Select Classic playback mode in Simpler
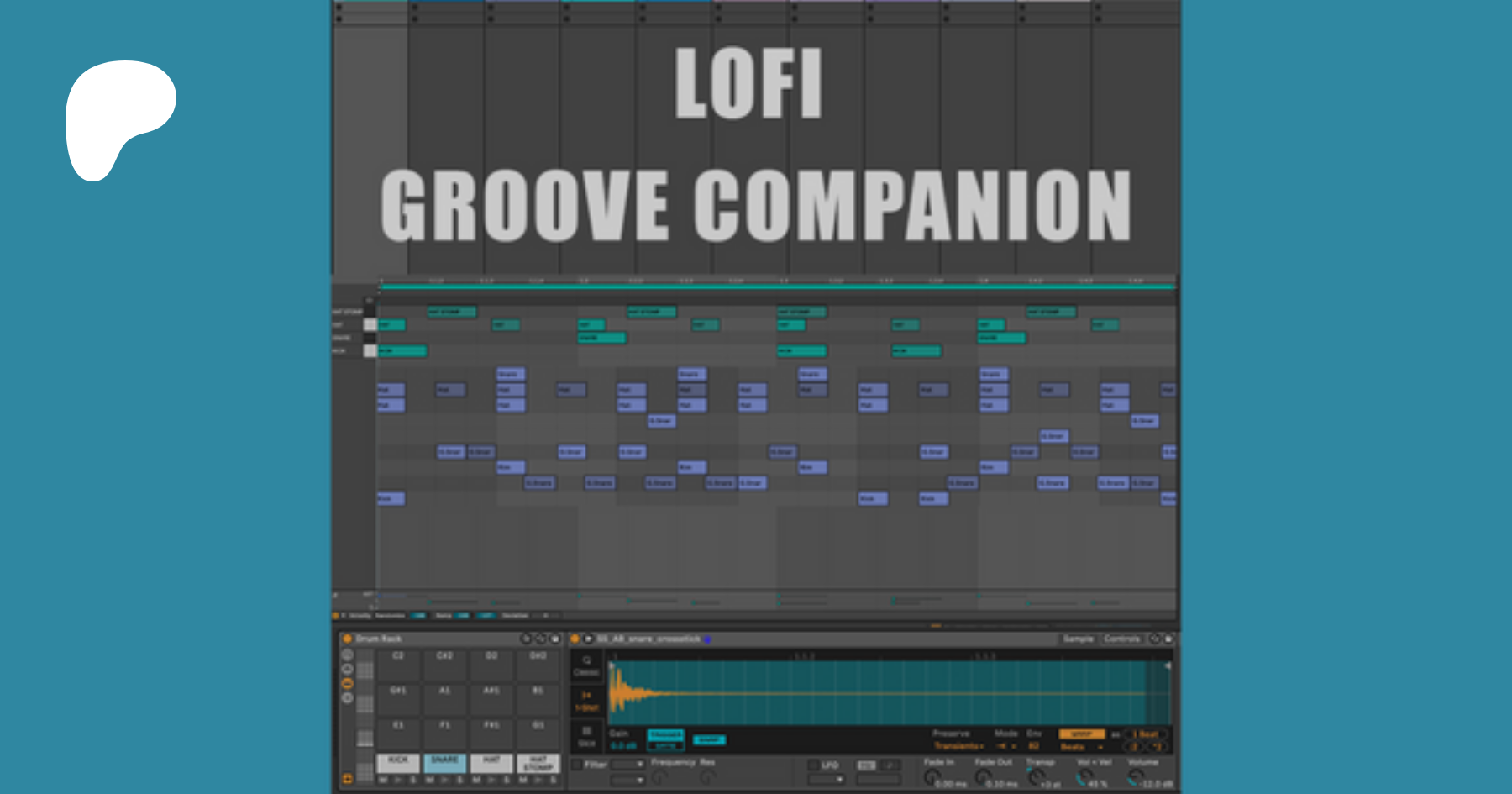The height and width of the screenshot is (794, 1512). click(x=586, y=665)
